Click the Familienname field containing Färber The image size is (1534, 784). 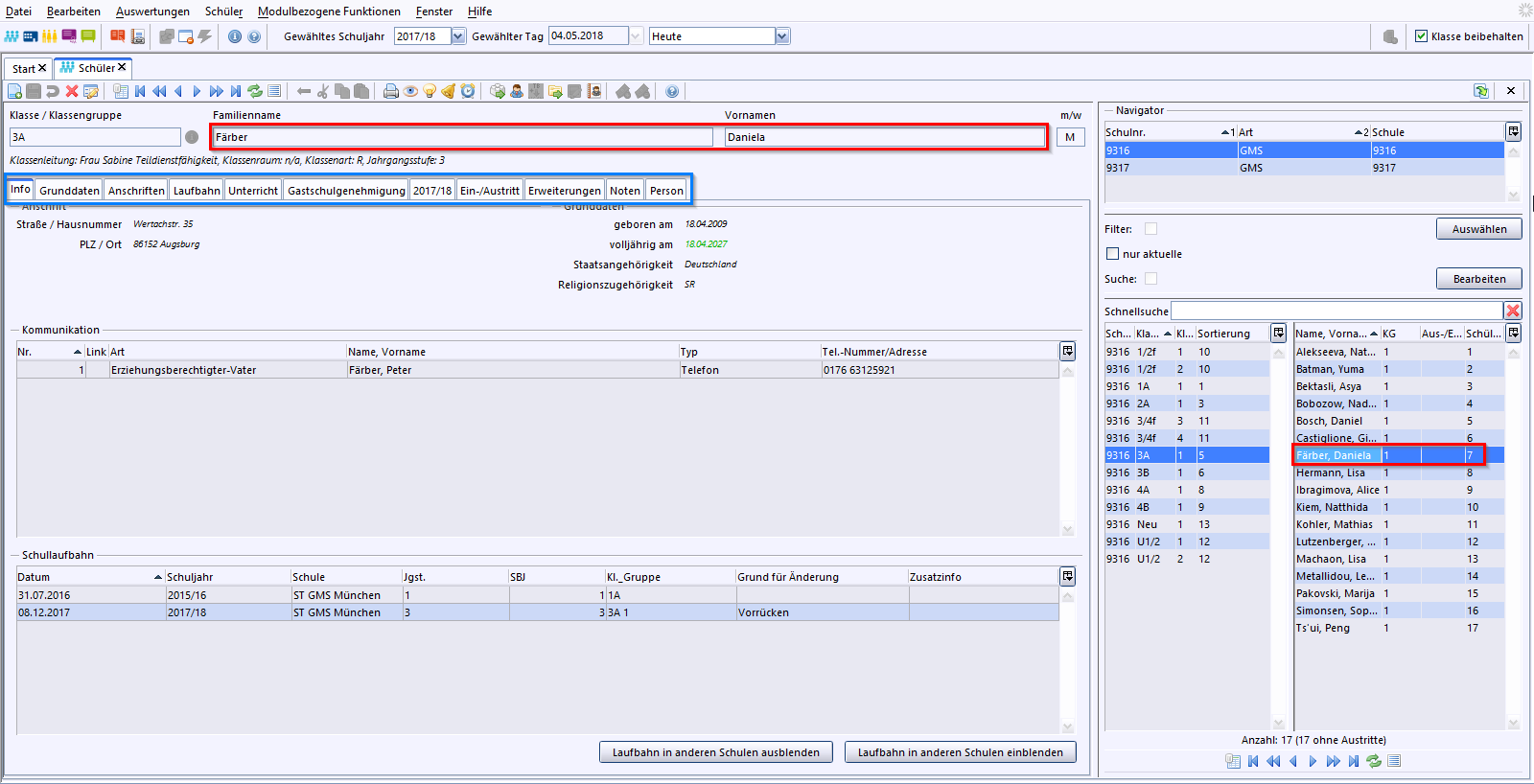tap(463, 137)
